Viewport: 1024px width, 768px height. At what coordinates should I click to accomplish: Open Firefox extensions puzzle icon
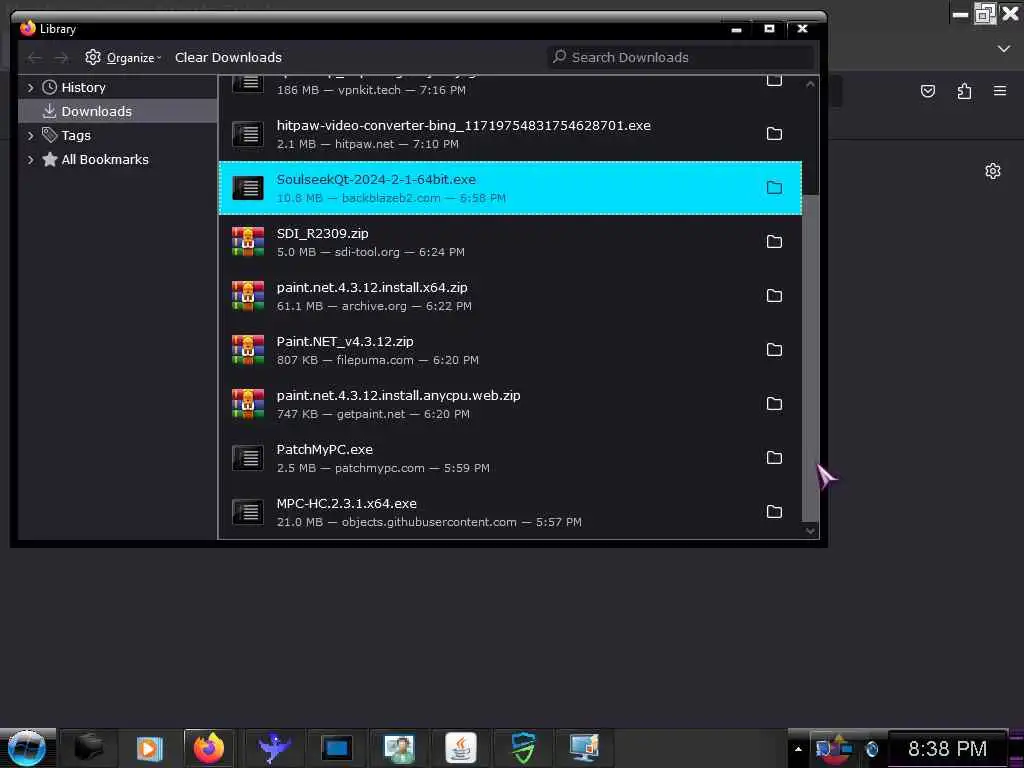coord(964,91)
